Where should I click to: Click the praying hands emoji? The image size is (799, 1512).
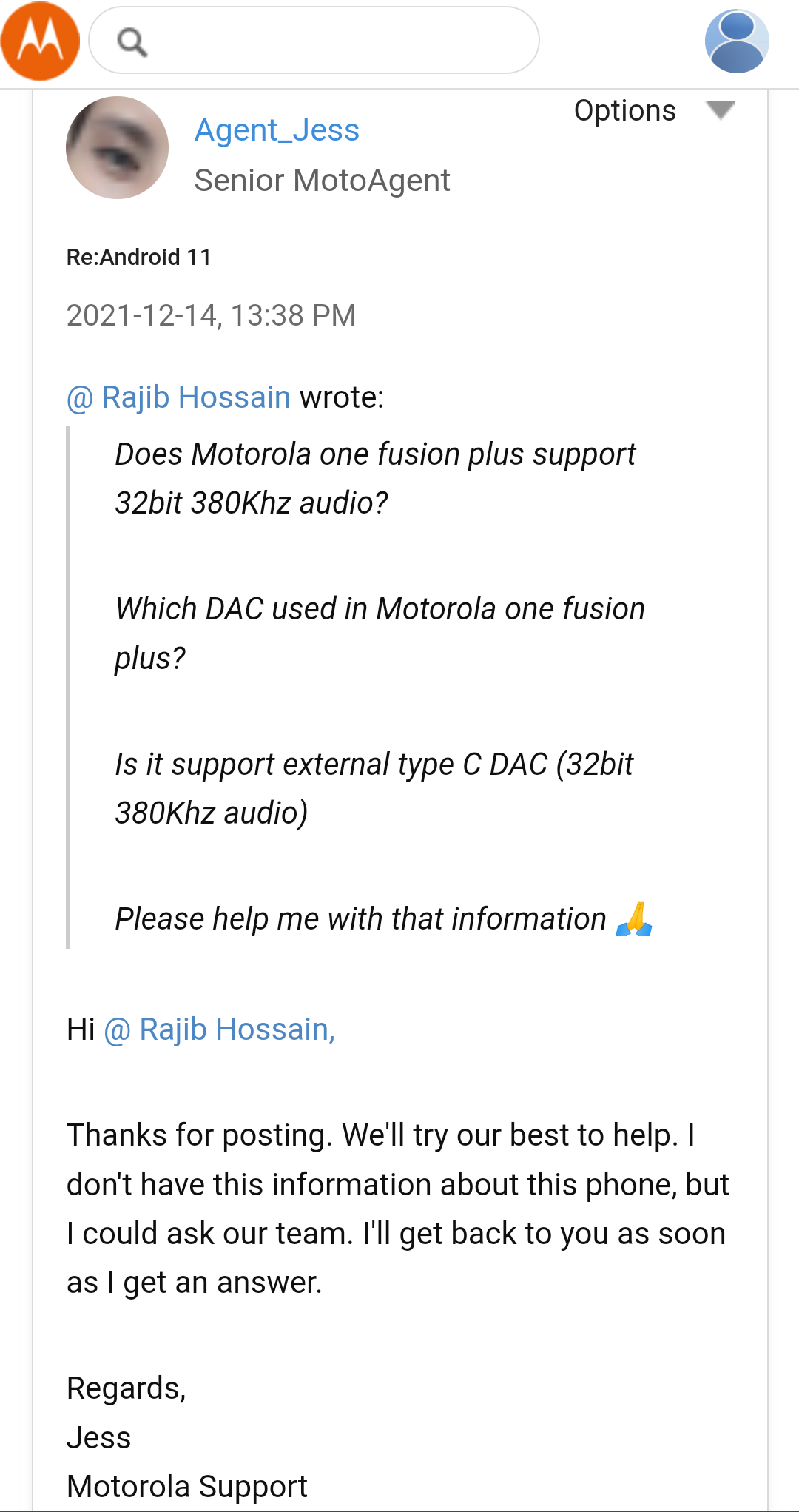tap(633, 919)
